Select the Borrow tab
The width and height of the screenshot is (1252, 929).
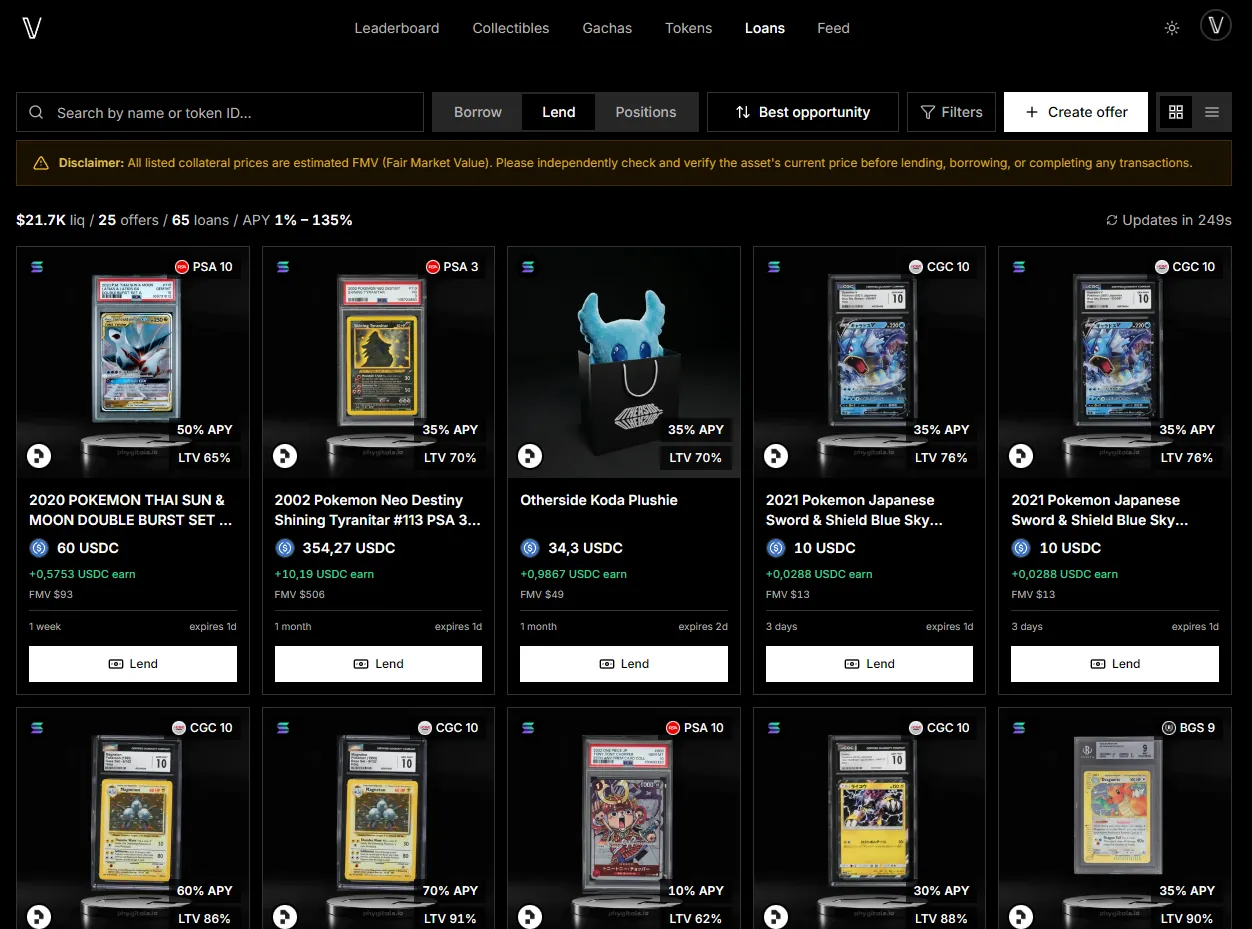point(478,112)
